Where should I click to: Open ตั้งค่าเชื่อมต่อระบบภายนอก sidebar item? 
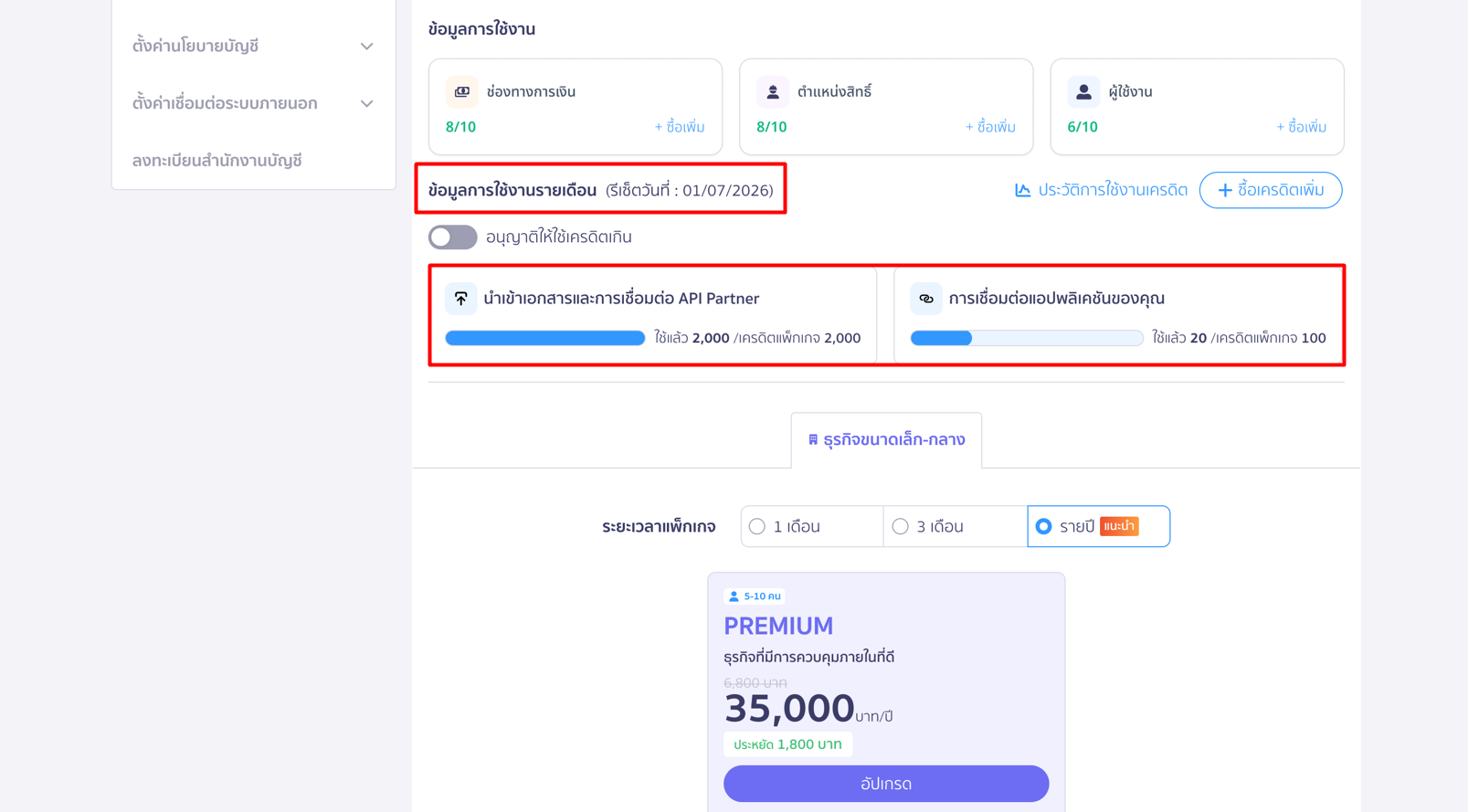[253, 103]
